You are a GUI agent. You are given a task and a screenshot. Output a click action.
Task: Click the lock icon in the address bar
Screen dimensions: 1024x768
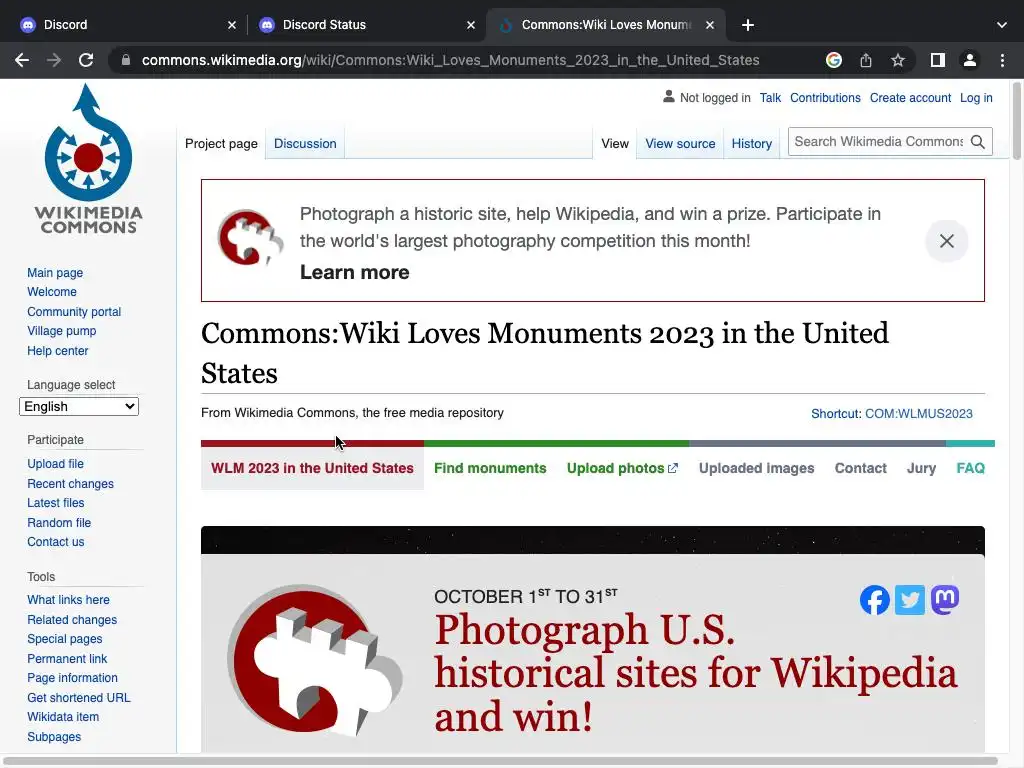click(x=126, y=60)
